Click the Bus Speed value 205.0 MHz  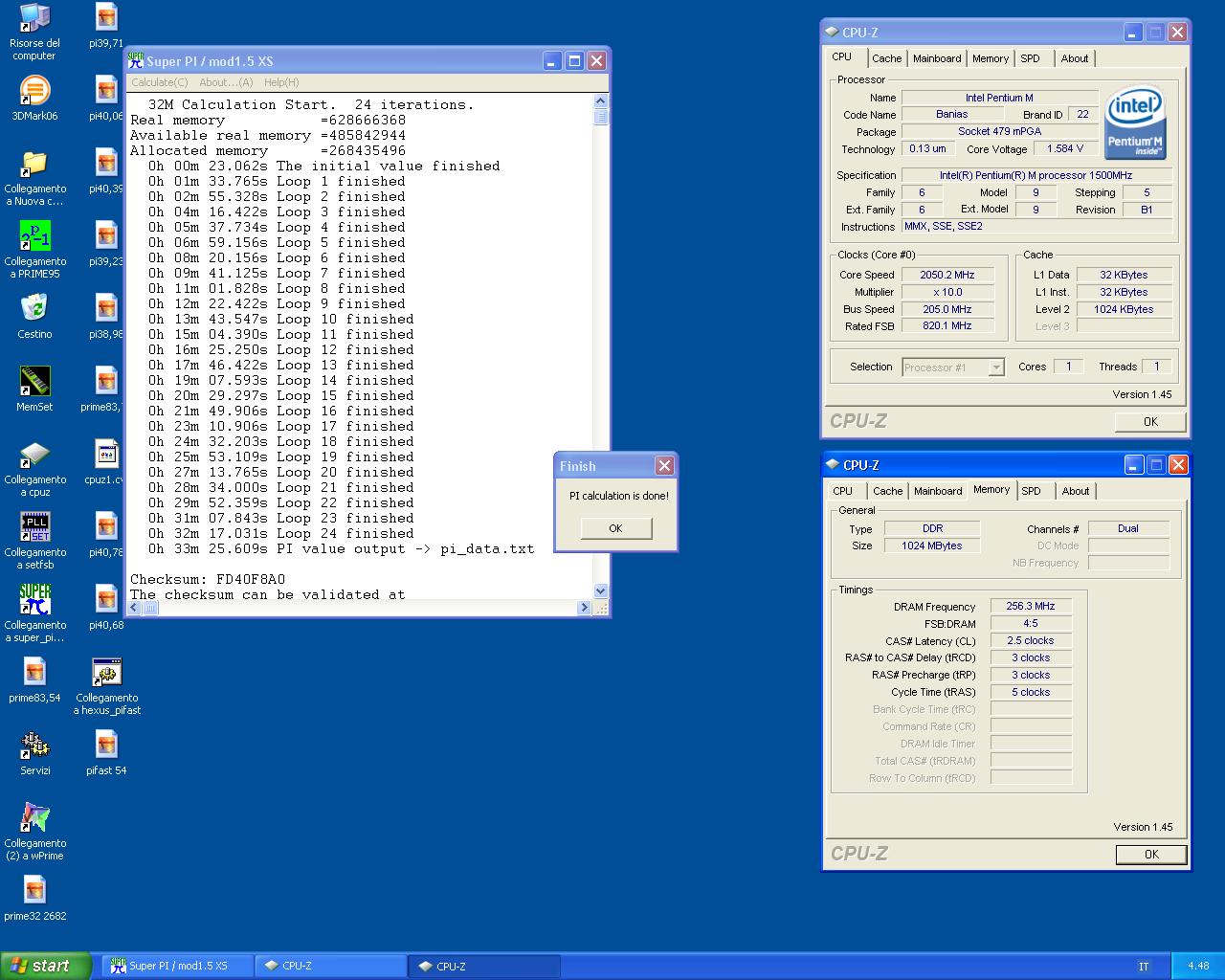(x=947, y=309)
